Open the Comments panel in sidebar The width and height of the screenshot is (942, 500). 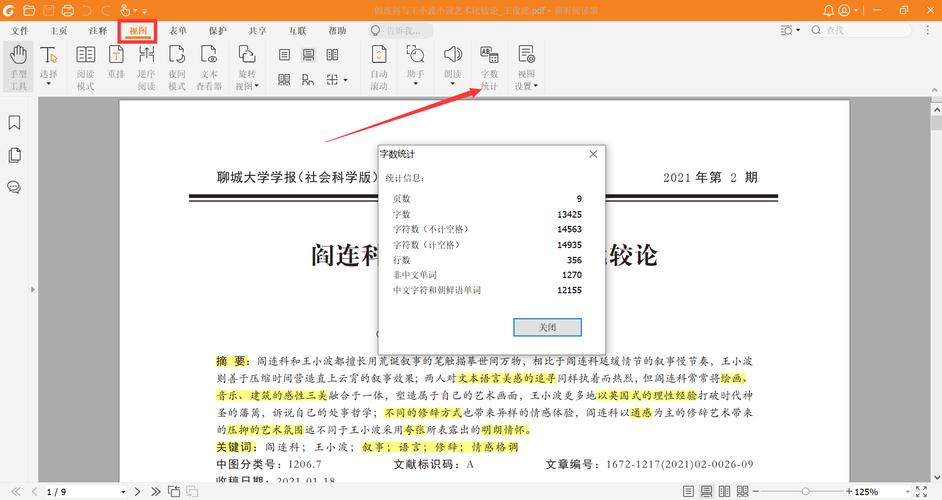(14, 187)
